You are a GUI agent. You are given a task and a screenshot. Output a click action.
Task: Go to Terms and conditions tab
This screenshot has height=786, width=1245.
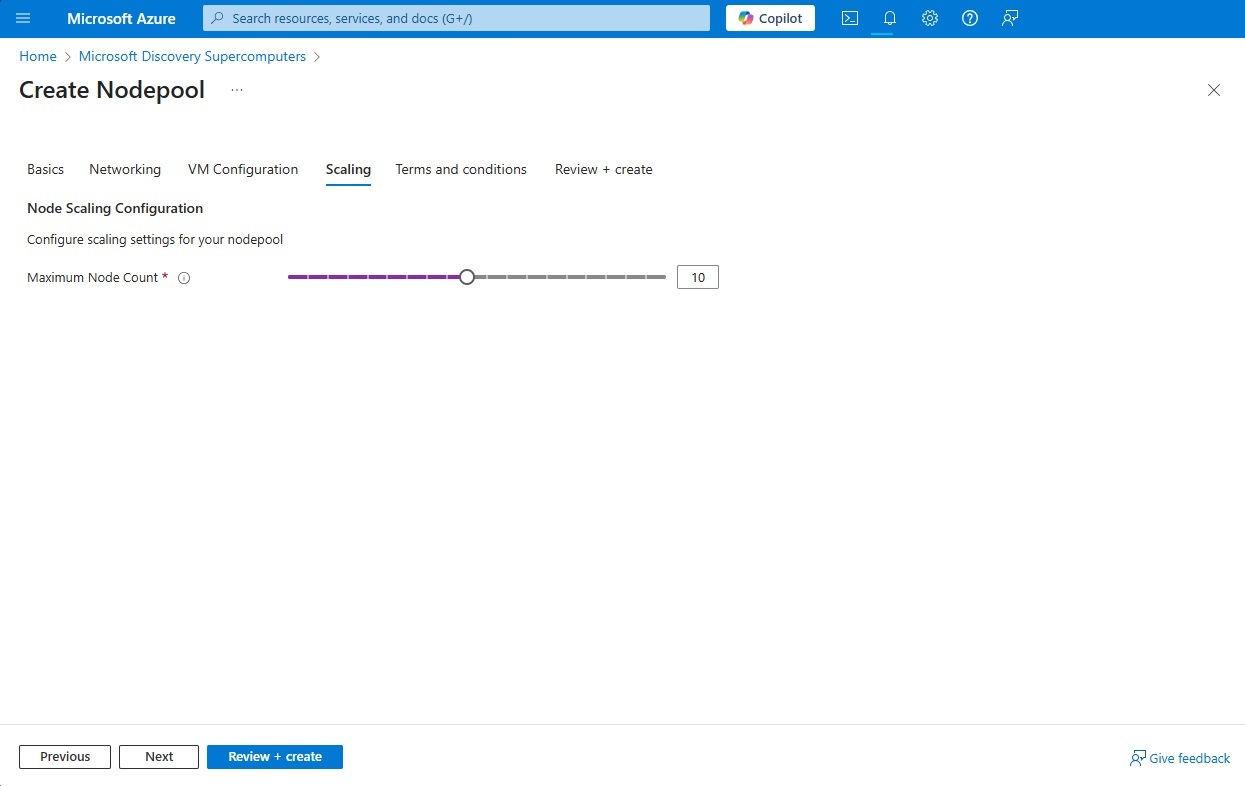click(x=461, y=169)
